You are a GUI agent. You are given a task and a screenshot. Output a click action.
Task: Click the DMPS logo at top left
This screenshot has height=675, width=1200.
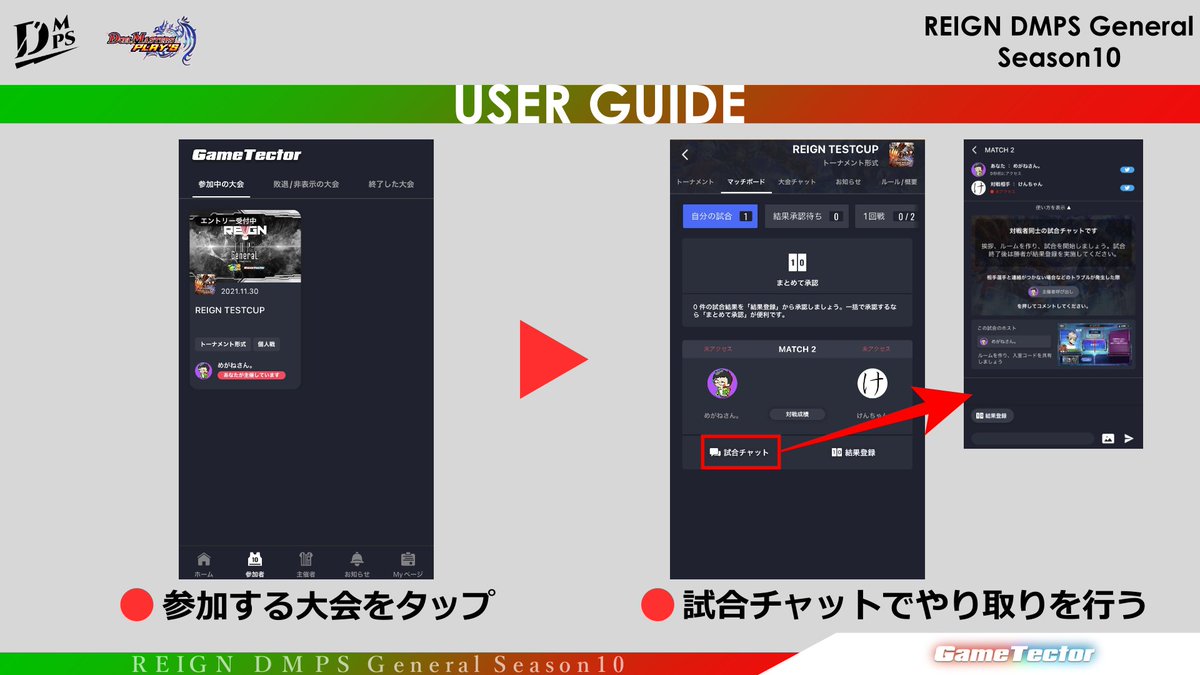[46, 43]
